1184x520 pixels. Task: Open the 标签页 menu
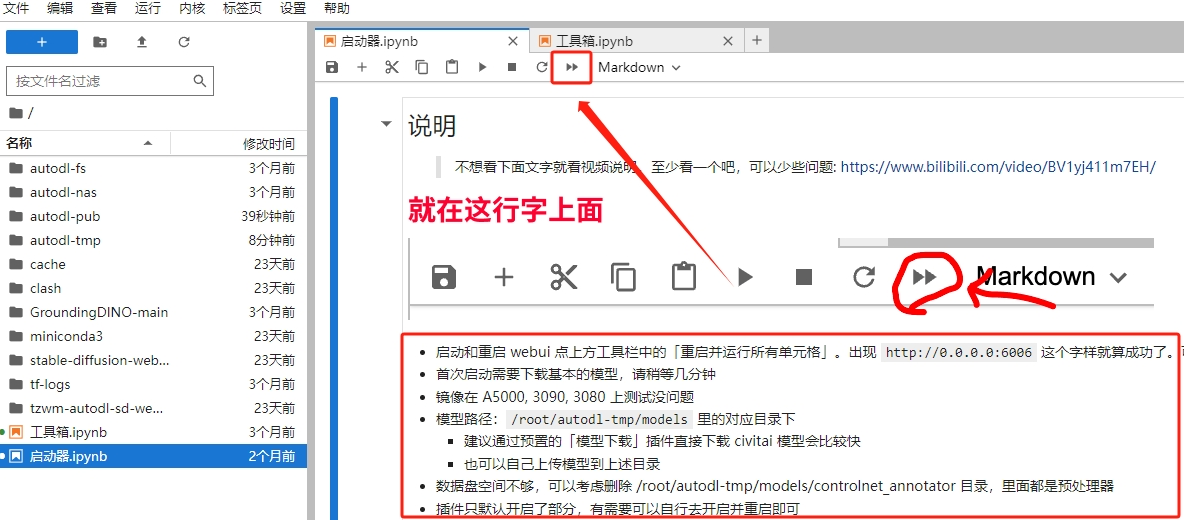(x=241, y=8)
